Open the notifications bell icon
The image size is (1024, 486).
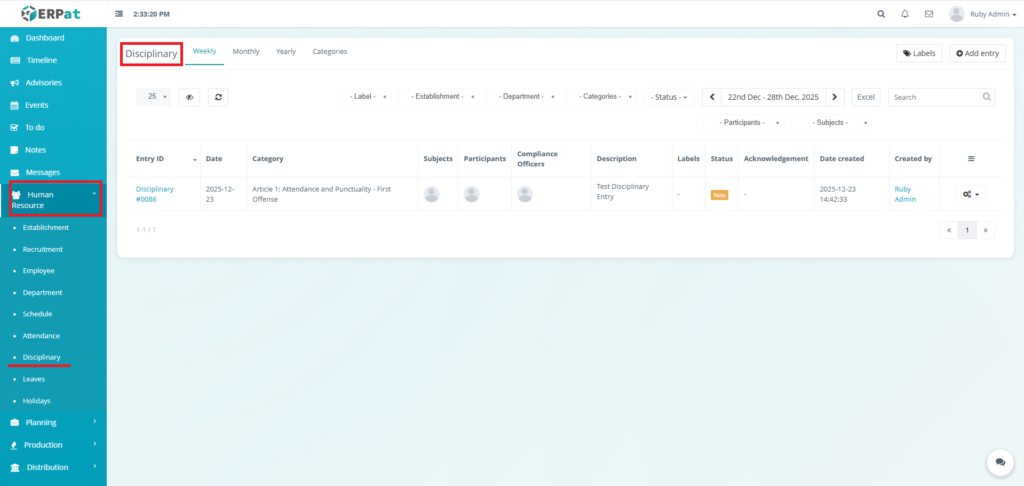[x=905, y=14]
